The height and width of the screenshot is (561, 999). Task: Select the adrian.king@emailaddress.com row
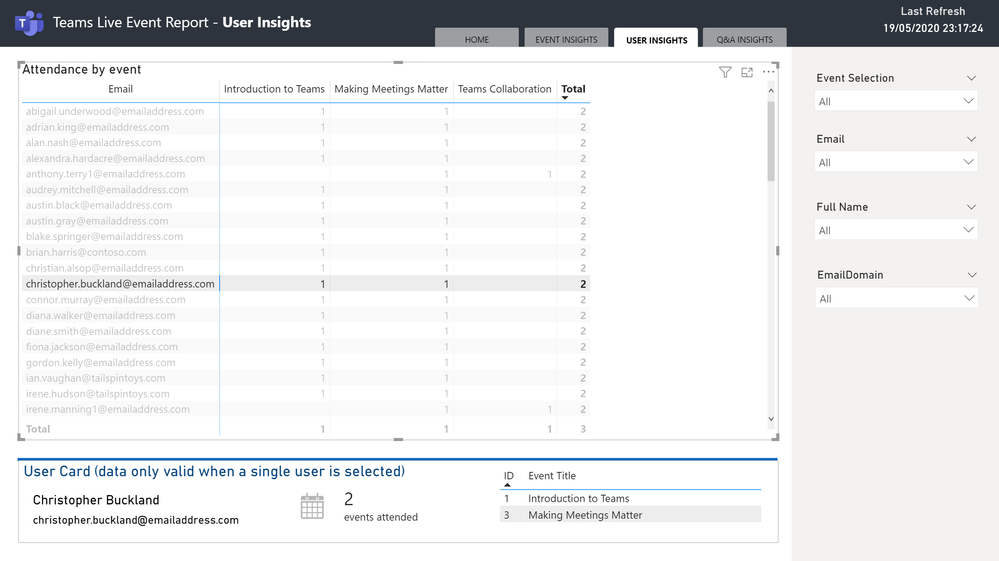point(97,127)
